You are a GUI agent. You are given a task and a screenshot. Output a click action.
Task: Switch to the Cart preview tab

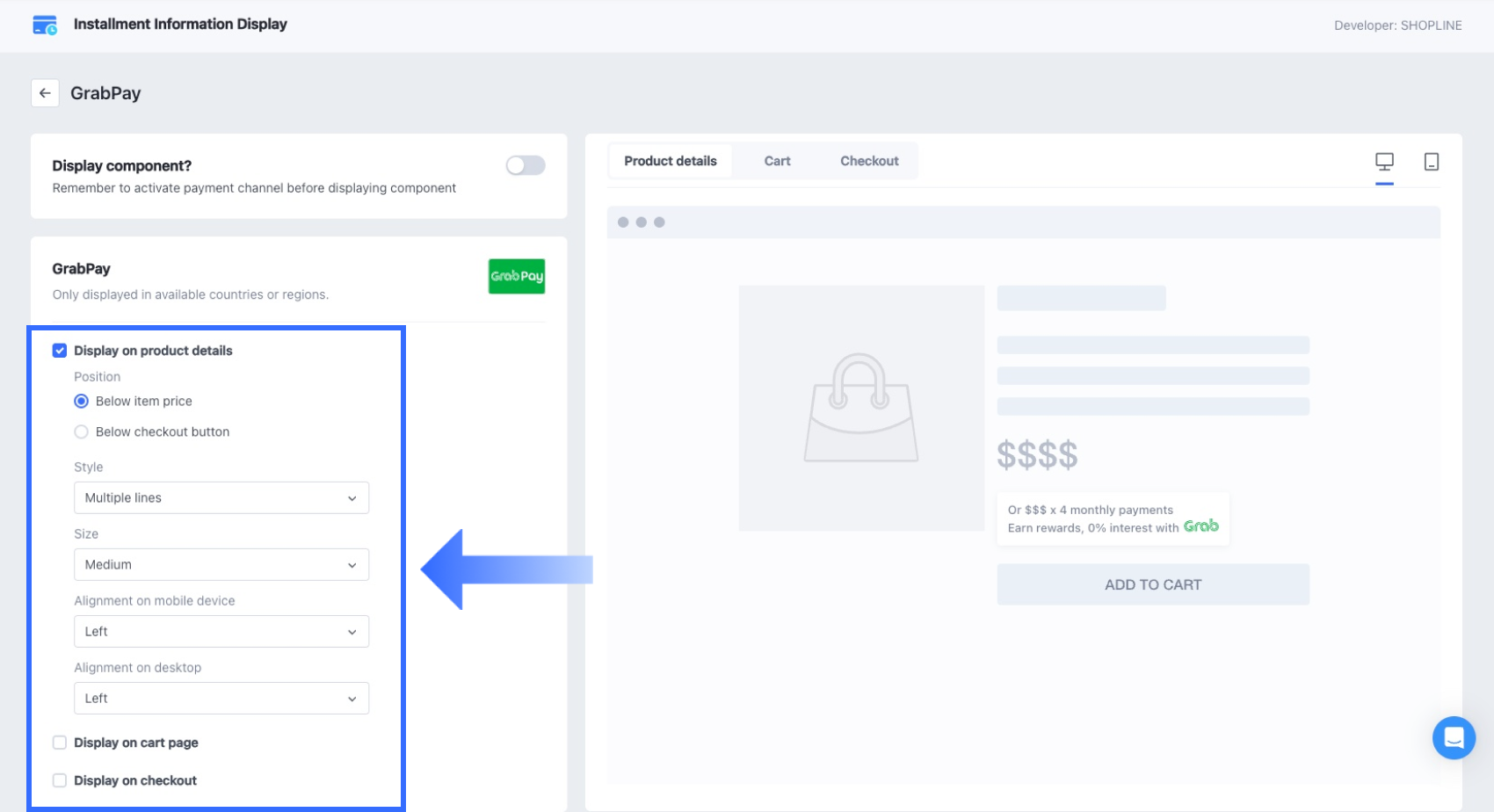point(777,161)
